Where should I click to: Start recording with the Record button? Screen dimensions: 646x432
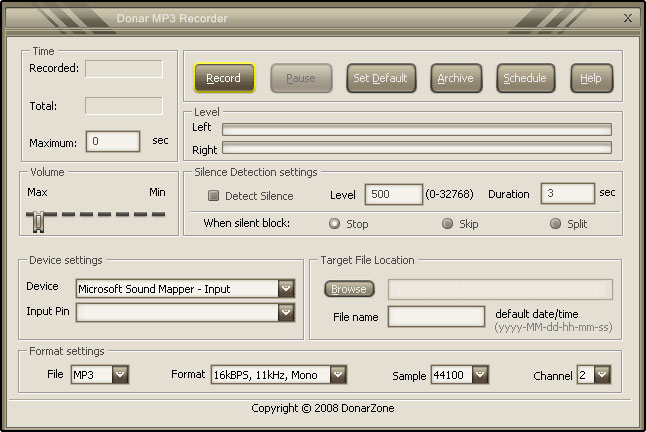click(x=224, y=78)
